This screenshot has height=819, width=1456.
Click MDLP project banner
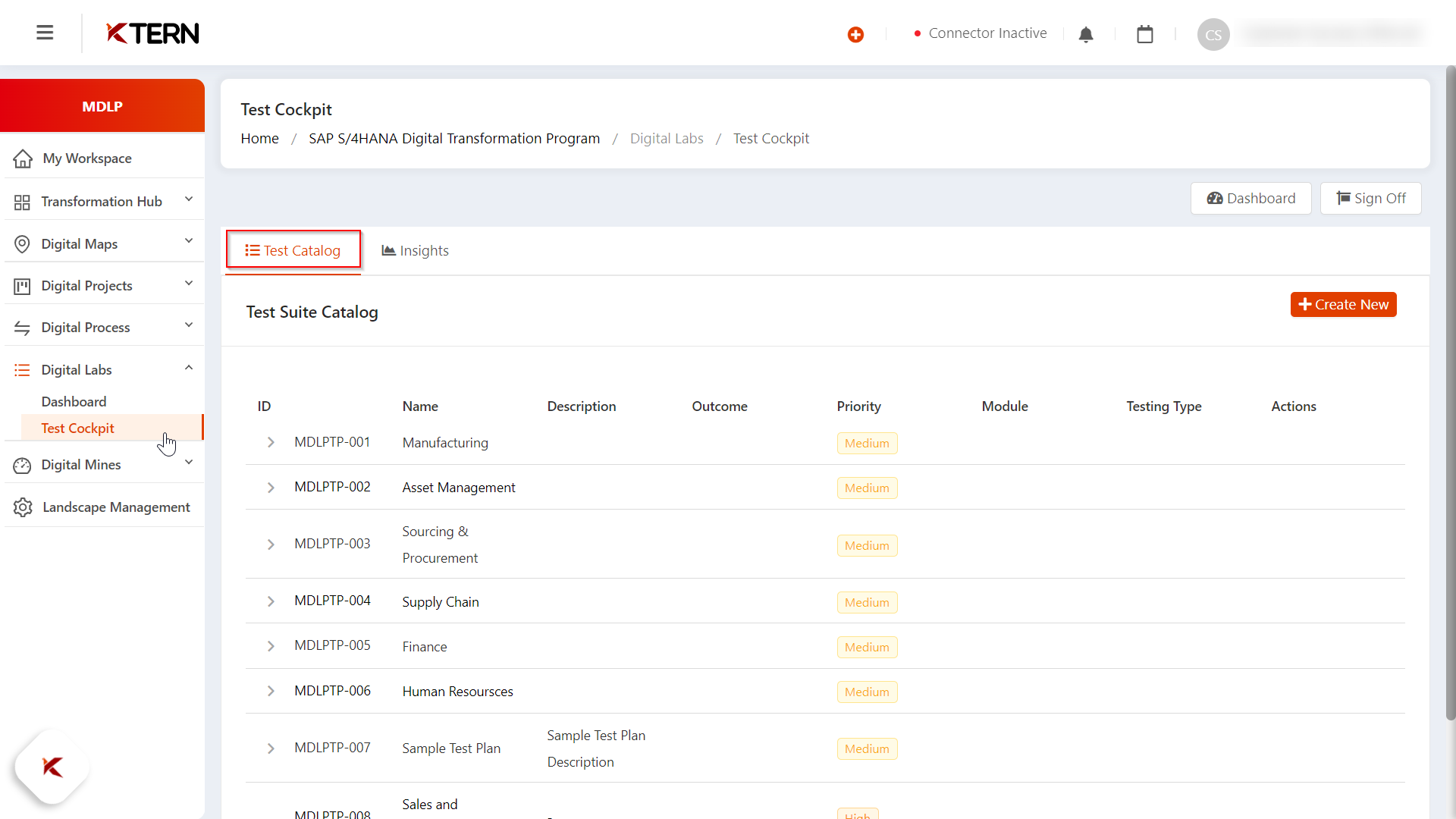point(102,106)
